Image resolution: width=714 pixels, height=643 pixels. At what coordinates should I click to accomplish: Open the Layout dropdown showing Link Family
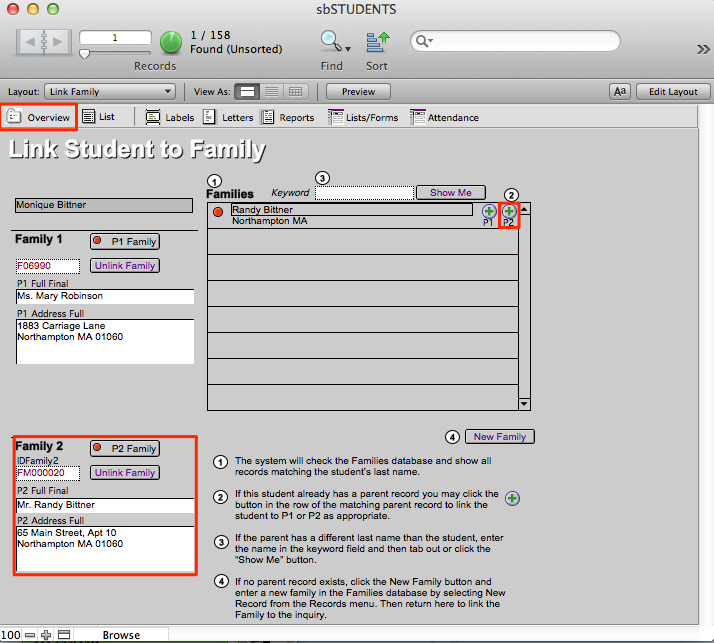coord(111,91)
